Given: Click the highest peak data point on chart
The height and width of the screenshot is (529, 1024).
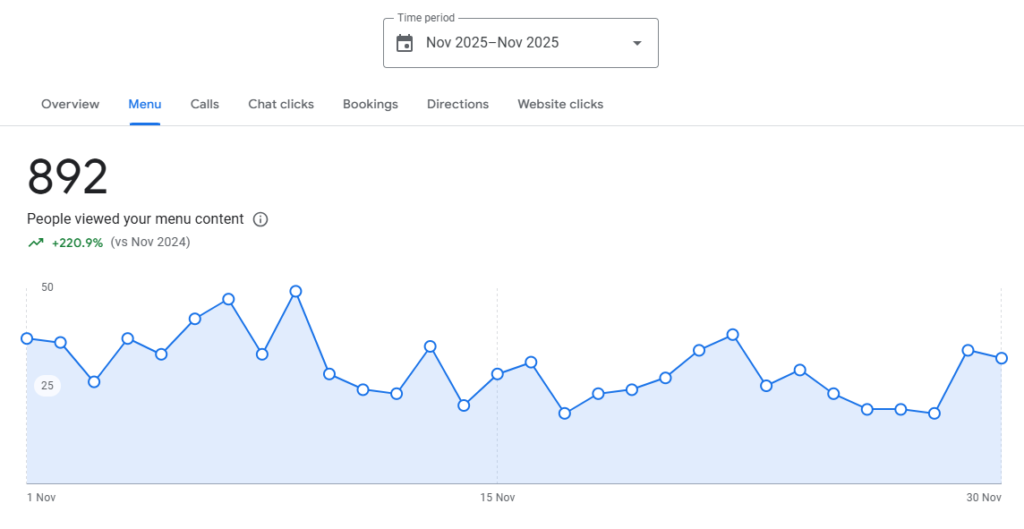Looking at the screenshot, I should tap(296, 291).
